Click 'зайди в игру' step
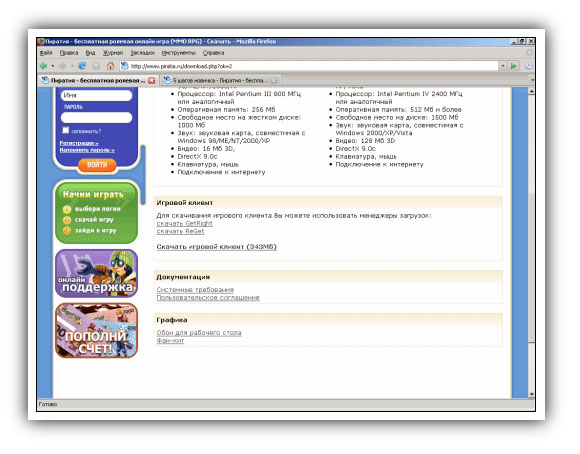Viewport: 580px width, 454px height. click(95, 231)
